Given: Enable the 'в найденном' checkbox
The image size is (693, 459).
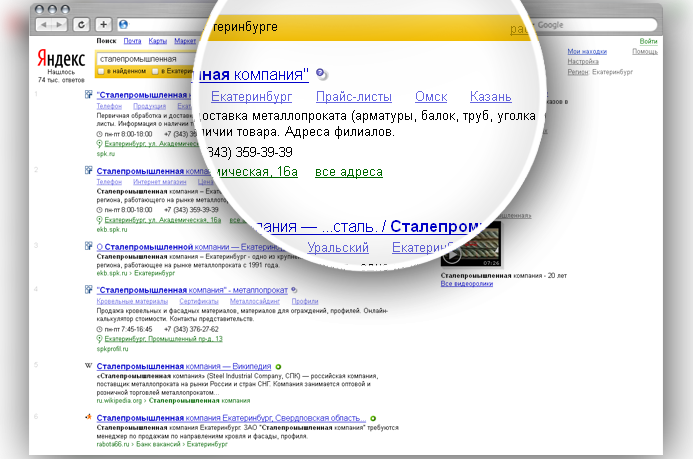Looking at the screenshot, I should point(101,71).
